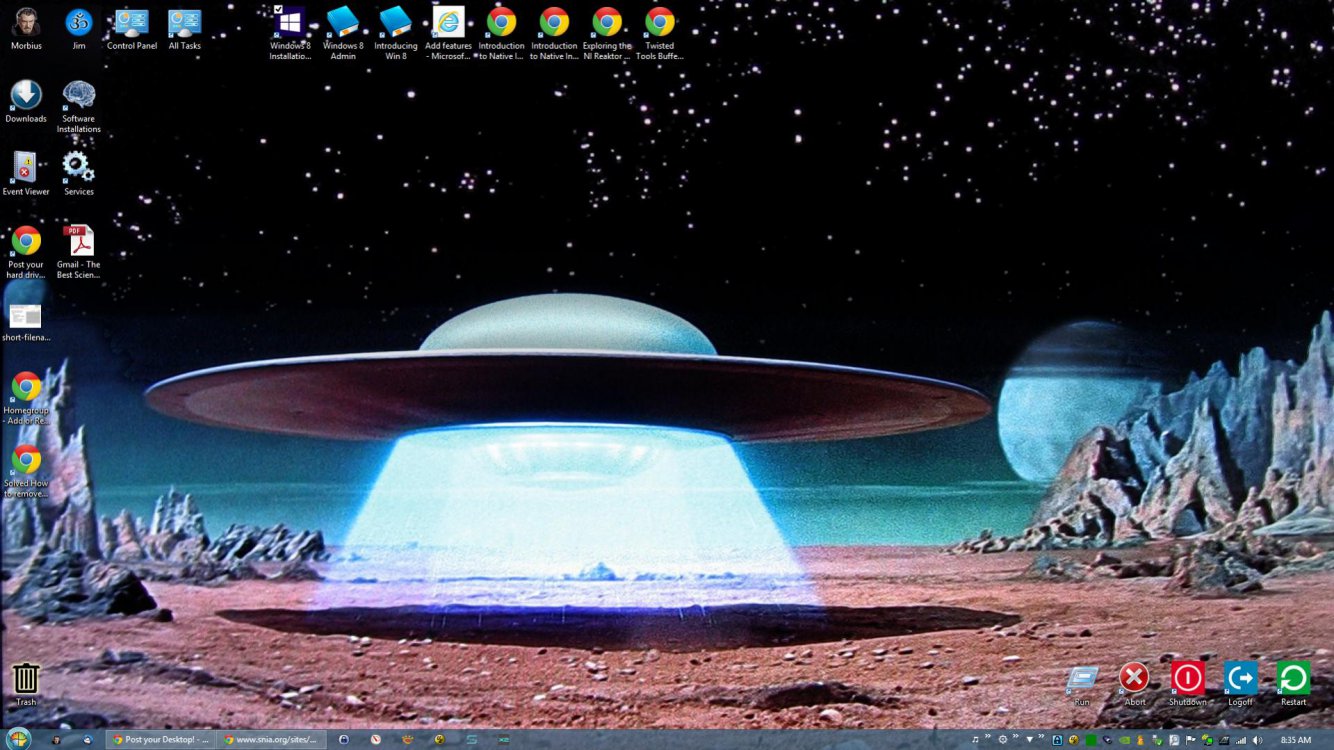Open Twisted Tools Buffe... Chrome shortcut
This screenshot has width=1334, height=750.
click(659, 23)
